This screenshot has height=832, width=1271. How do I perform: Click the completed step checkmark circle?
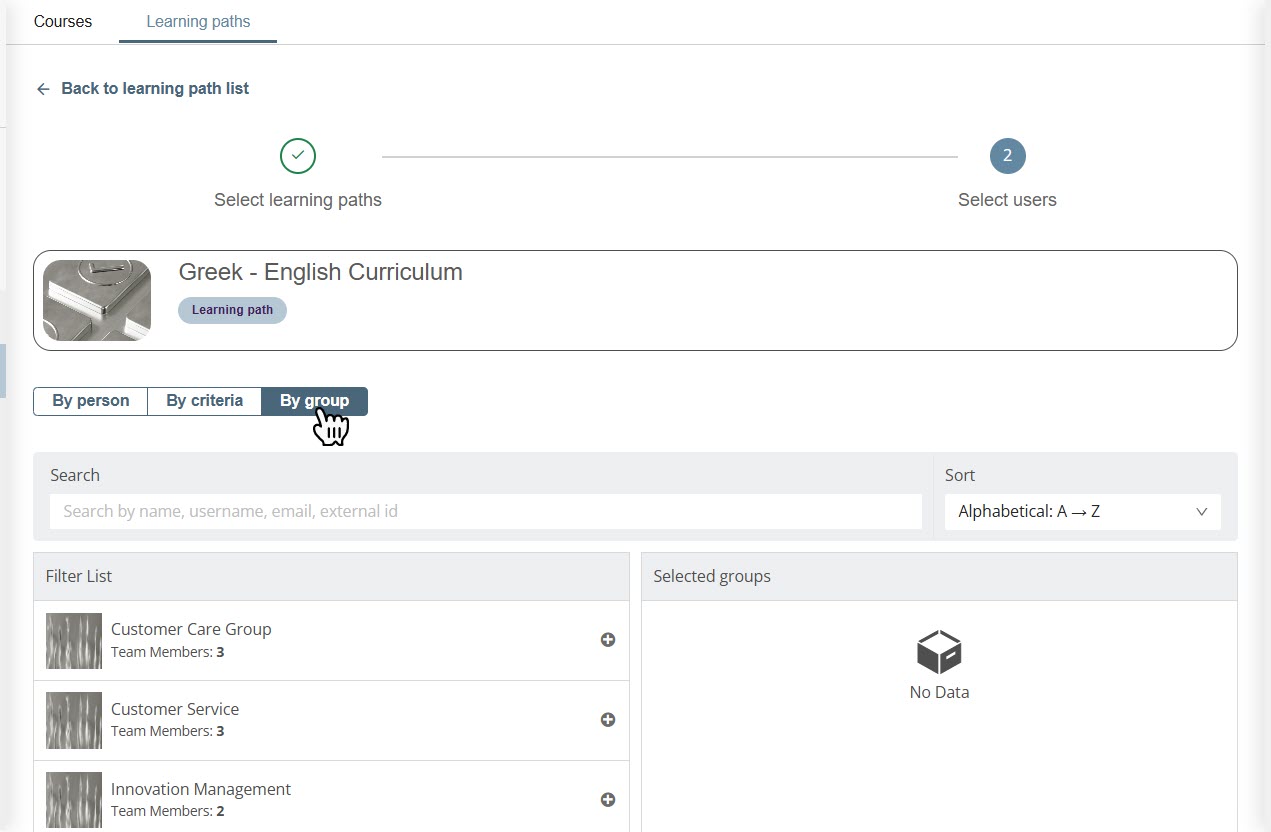tap(298, 156)
